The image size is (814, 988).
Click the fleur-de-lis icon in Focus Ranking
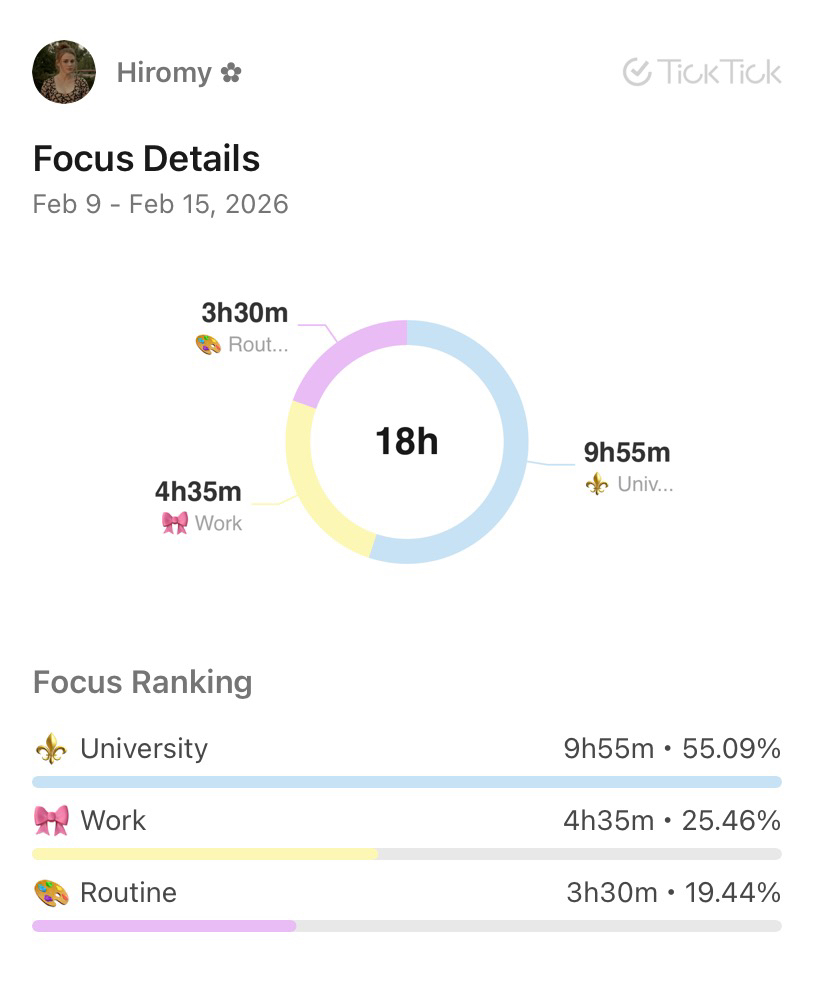tap(51, 749)
